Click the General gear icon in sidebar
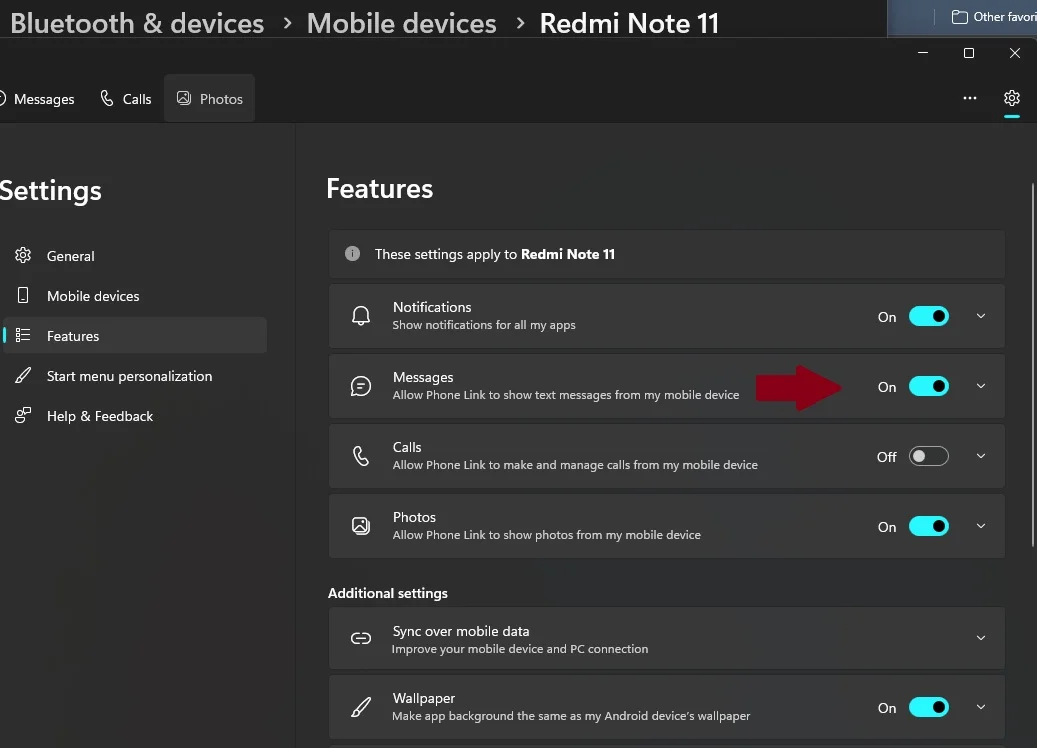The width and height of the screenshot is (1037, 748). pos(23,255)
